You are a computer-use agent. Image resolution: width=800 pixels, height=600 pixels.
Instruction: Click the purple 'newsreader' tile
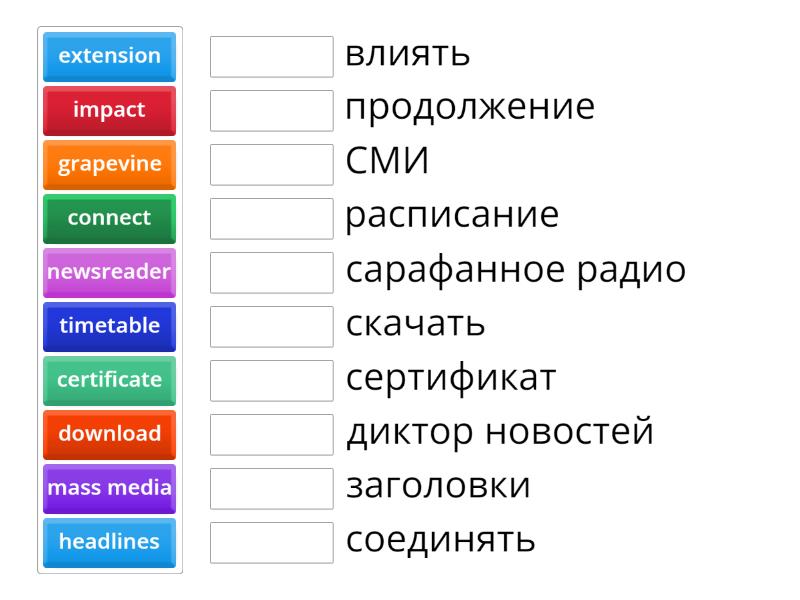point(109,272)
